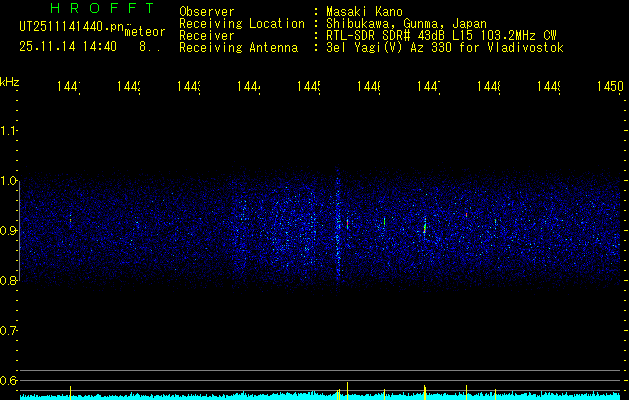Click the 0.8 kHz frequency label
Screen dimensions: 629x400
pos(8,280)
